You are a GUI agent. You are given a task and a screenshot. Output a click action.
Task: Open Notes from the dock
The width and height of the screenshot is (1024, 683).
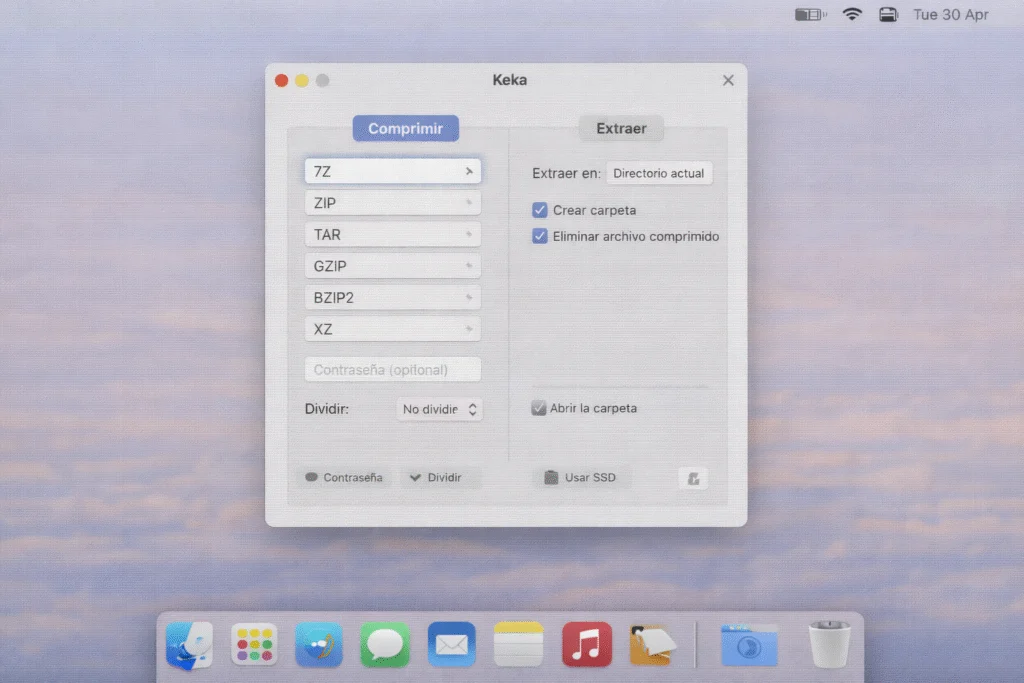pos(518,644)
